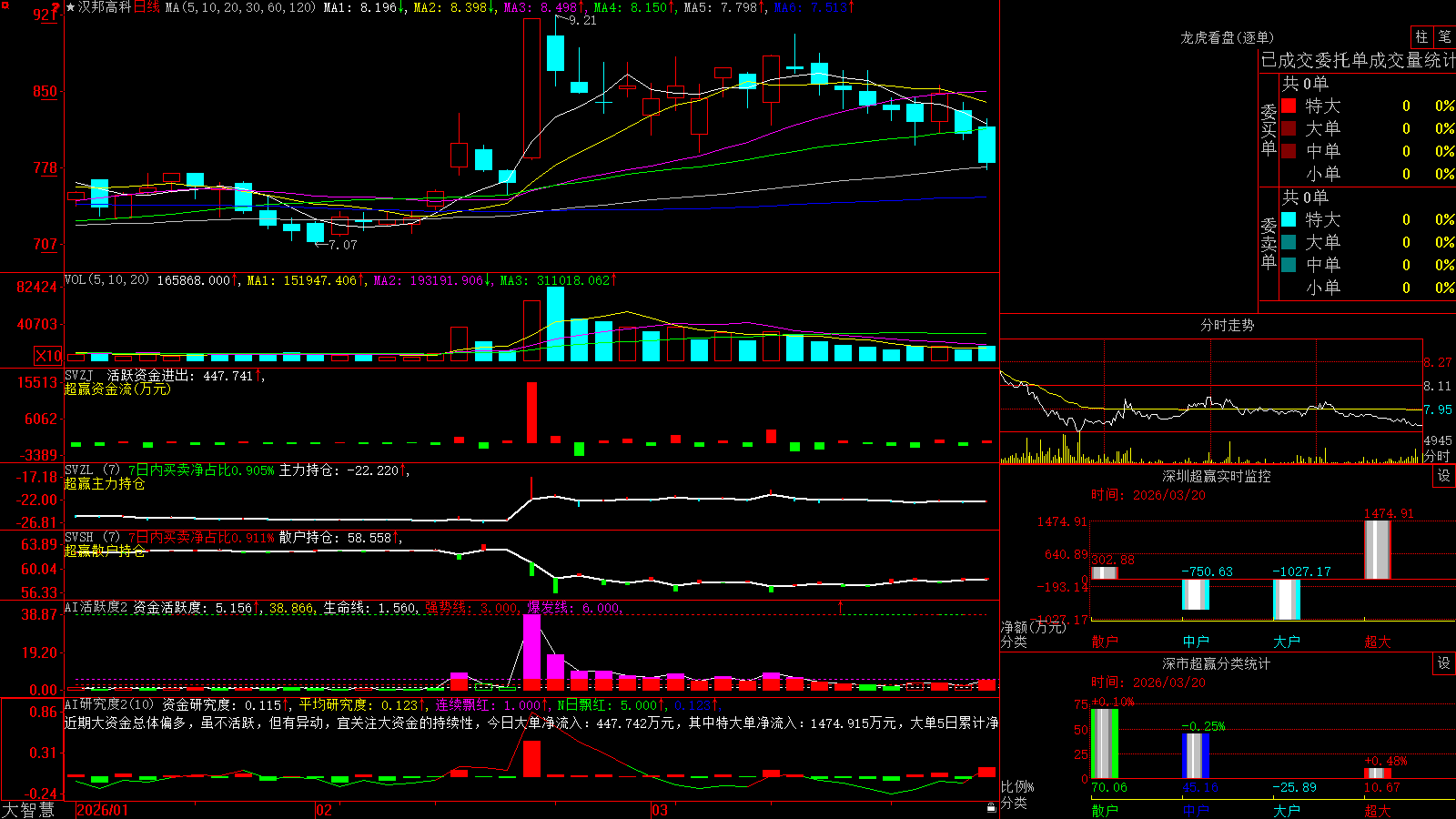Click the 散户 ratio bar labeled +0.10%
The width and height of the screenshot is (1456, 819).
coord(1105,743)
